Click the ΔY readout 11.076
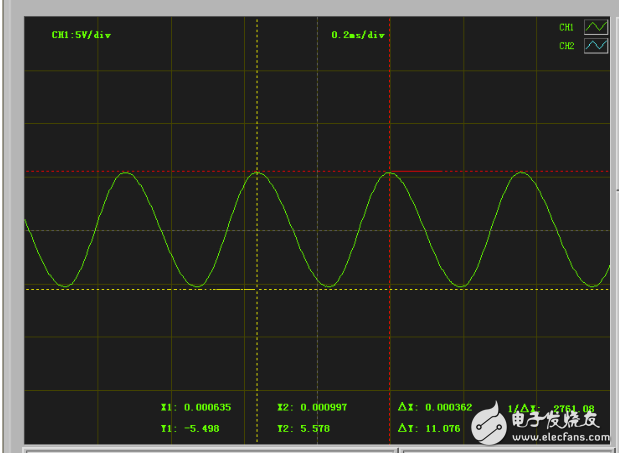 [x=424, y=428]
